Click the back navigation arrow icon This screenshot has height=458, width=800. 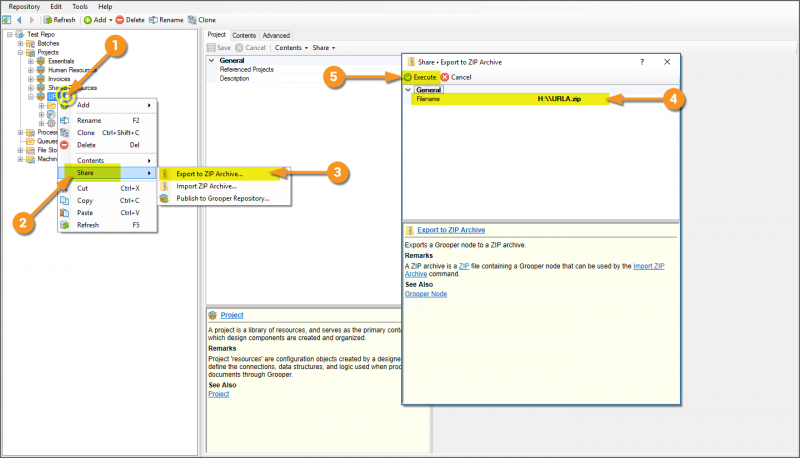[x=19, y=19]
